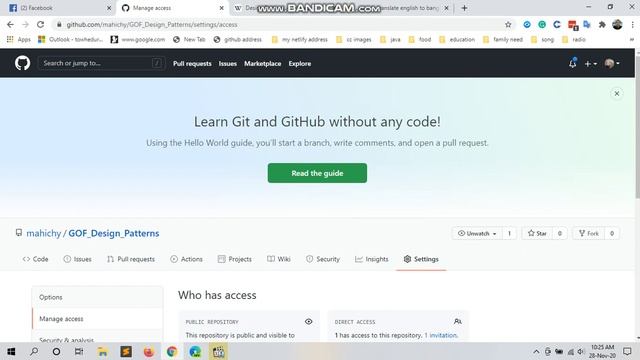Open Issues in top navigation
Screen dimensions: 640x360
pos(227,64)
